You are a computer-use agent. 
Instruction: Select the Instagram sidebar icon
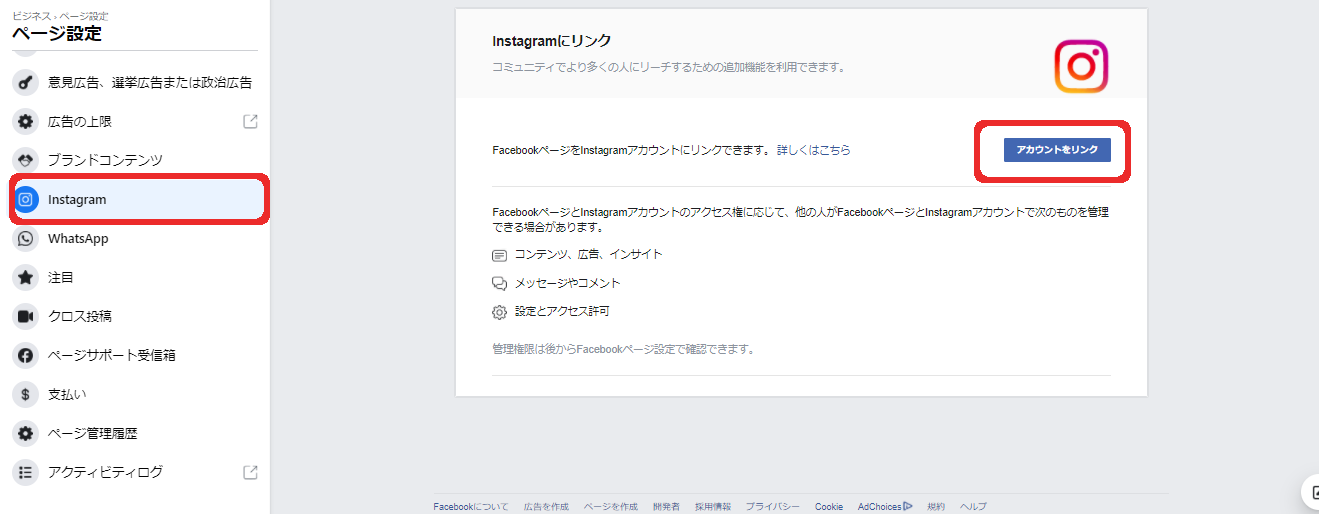coord(25,199)
